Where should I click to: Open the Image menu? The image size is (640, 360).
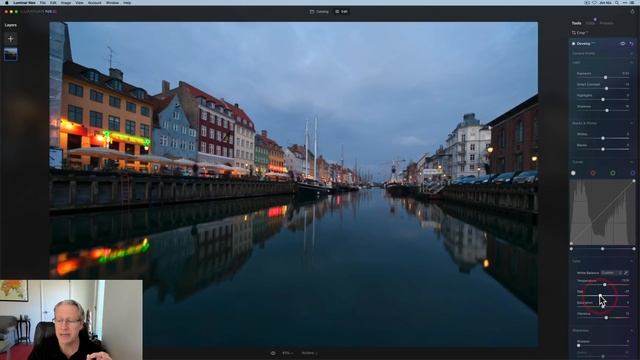[x=66, y=2]
